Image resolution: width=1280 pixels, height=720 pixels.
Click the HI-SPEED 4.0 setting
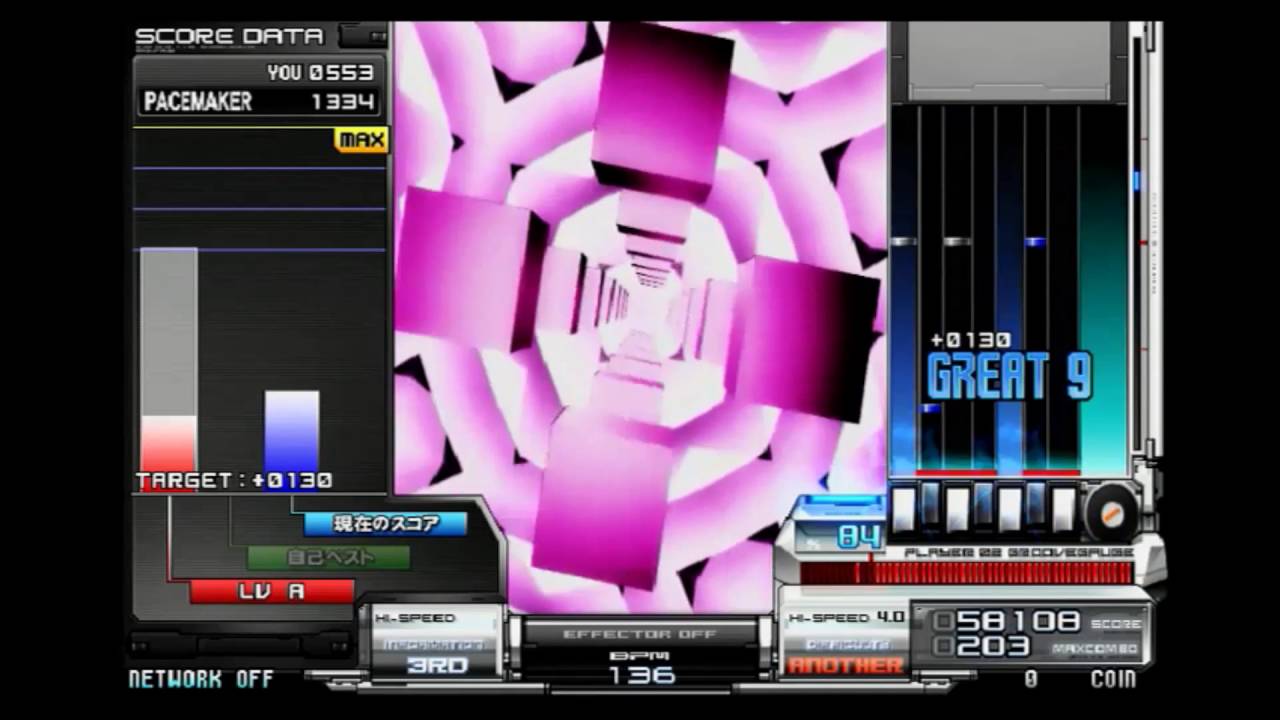coord(846,618)
